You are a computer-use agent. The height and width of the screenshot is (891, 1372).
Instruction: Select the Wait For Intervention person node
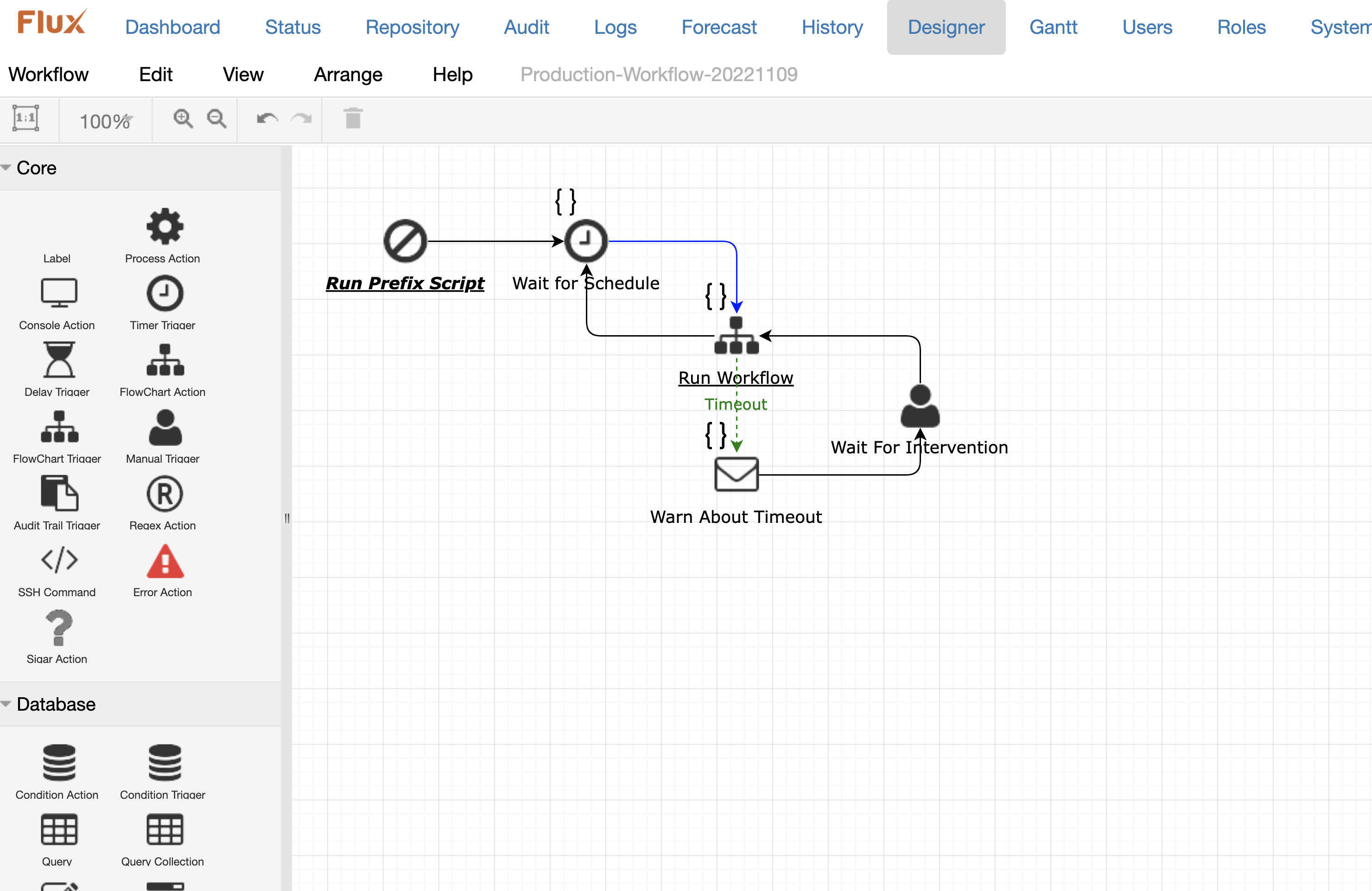coord(920,406)
